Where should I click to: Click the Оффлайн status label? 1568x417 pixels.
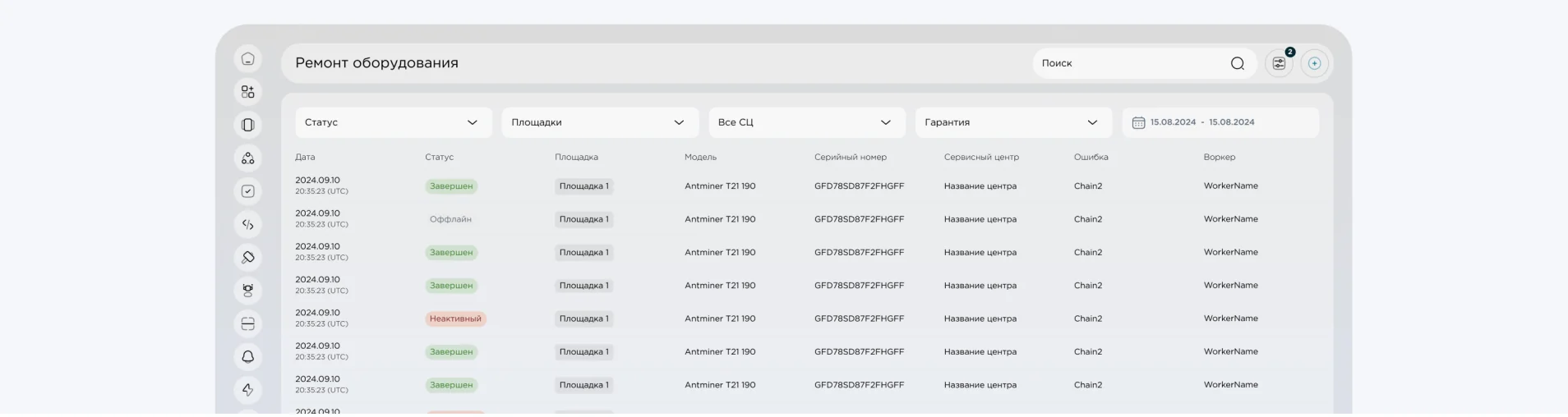[x=450, y=219]
